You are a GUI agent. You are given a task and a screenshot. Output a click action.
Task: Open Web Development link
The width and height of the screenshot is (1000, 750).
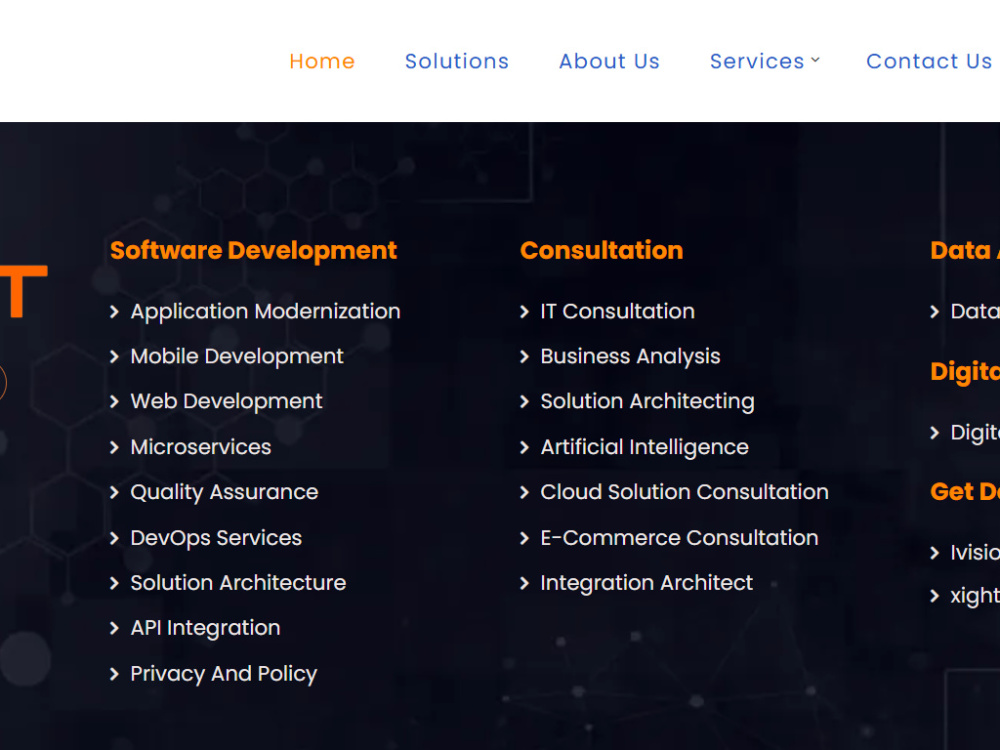pos(226,401)
